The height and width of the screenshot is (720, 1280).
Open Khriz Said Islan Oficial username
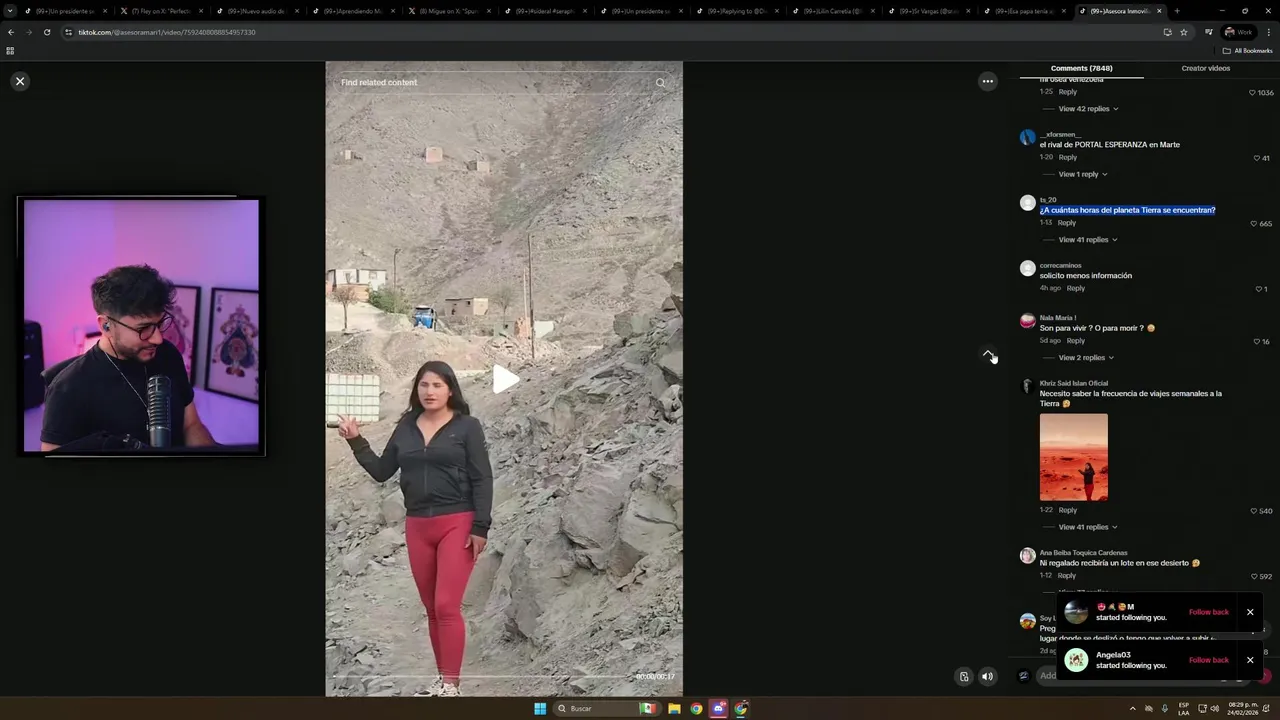click(x=1074, y=383)
